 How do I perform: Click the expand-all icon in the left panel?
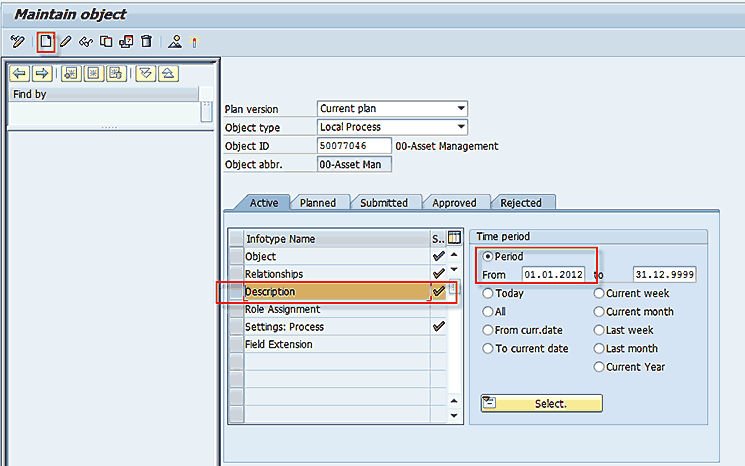(146, 73)
